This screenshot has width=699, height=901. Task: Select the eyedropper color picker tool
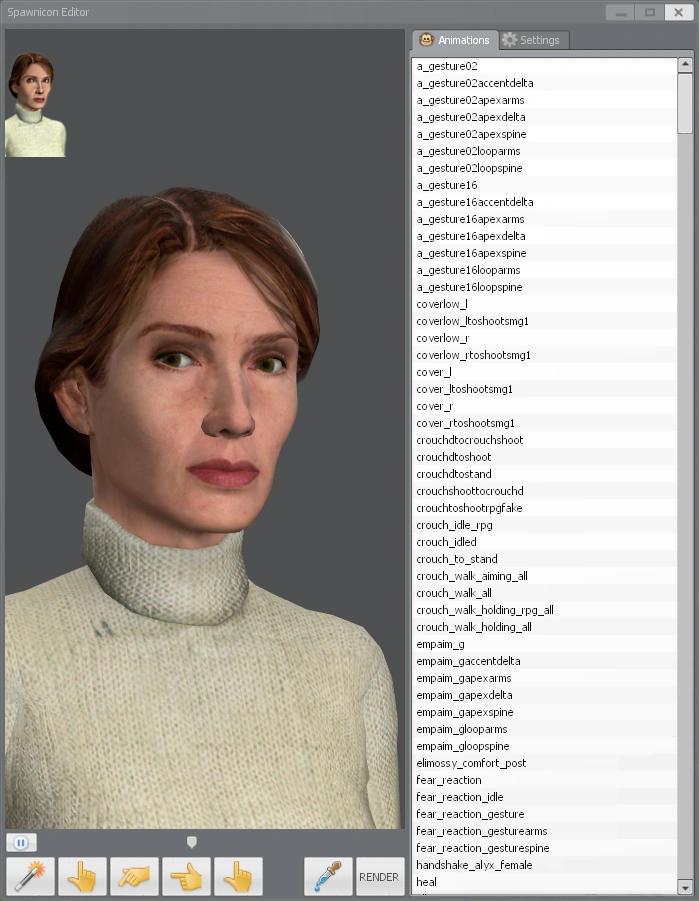tap(328, 876)
